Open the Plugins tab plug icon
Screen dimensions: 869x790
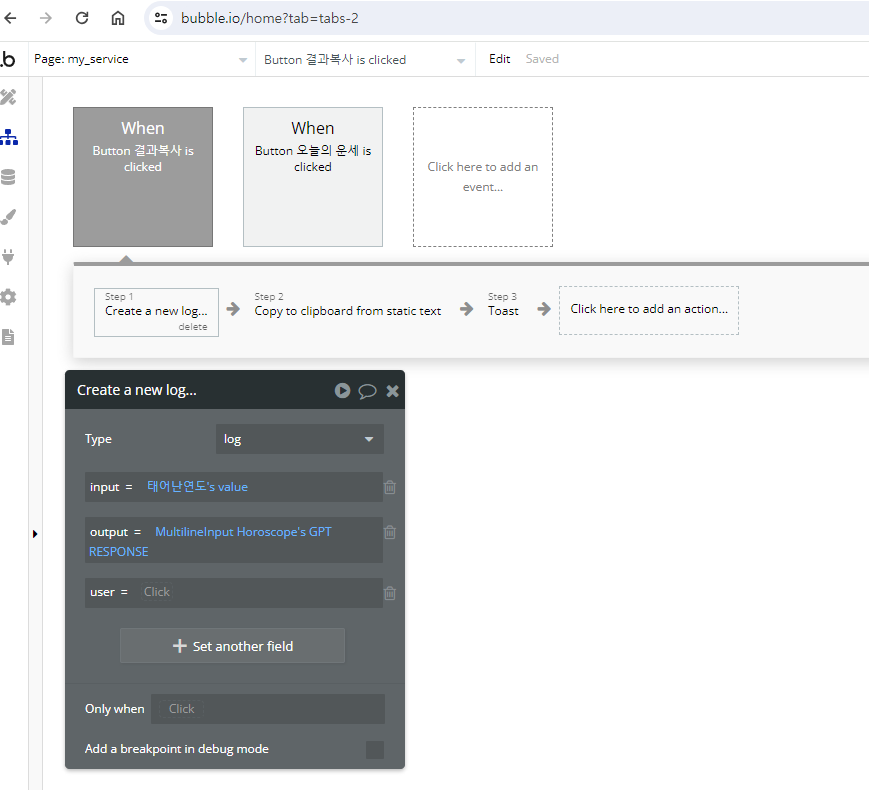coord(8,257)
